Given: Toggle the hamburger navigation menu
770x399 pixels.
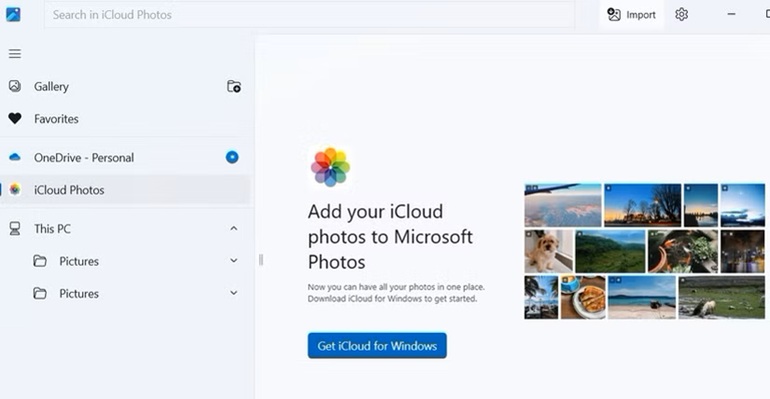Looking at the screenshot, I should 15,53.
